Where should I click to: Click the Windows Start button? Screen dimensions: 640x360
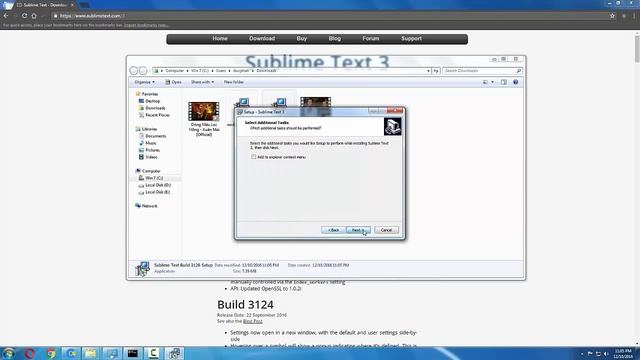click(9, 353)
